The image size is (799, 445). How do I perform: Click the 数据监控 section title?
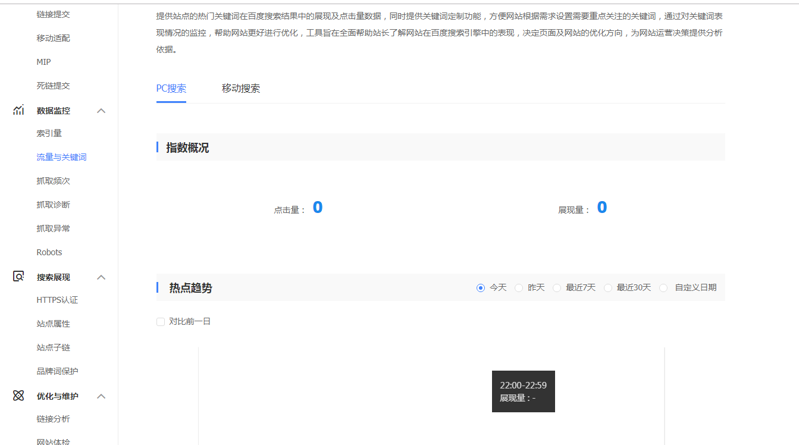(x=53, y=111)
